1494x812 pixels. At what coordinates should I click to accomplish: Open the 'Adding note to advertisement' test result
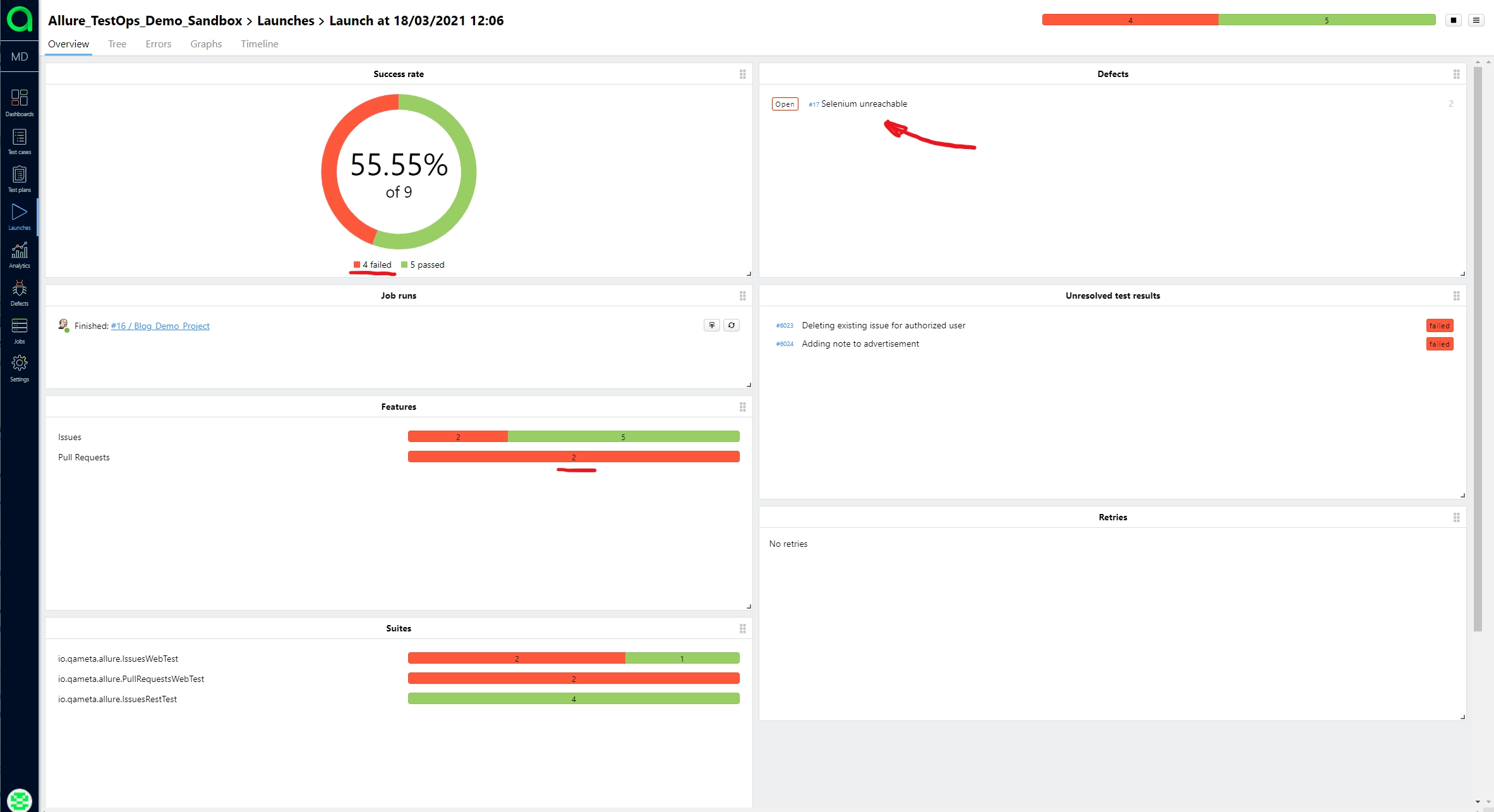860,343
